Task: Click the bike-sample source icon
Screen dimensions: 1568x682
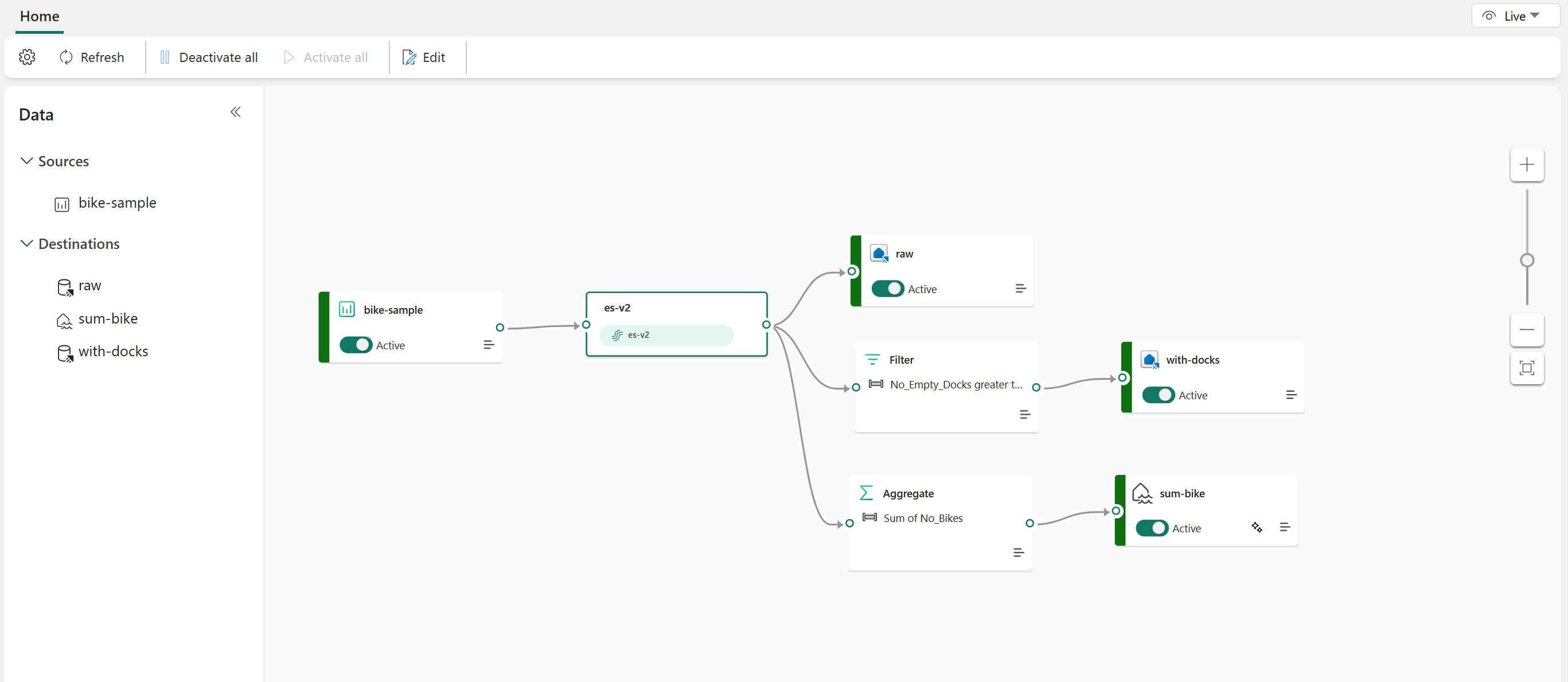Action: point(63,202)
